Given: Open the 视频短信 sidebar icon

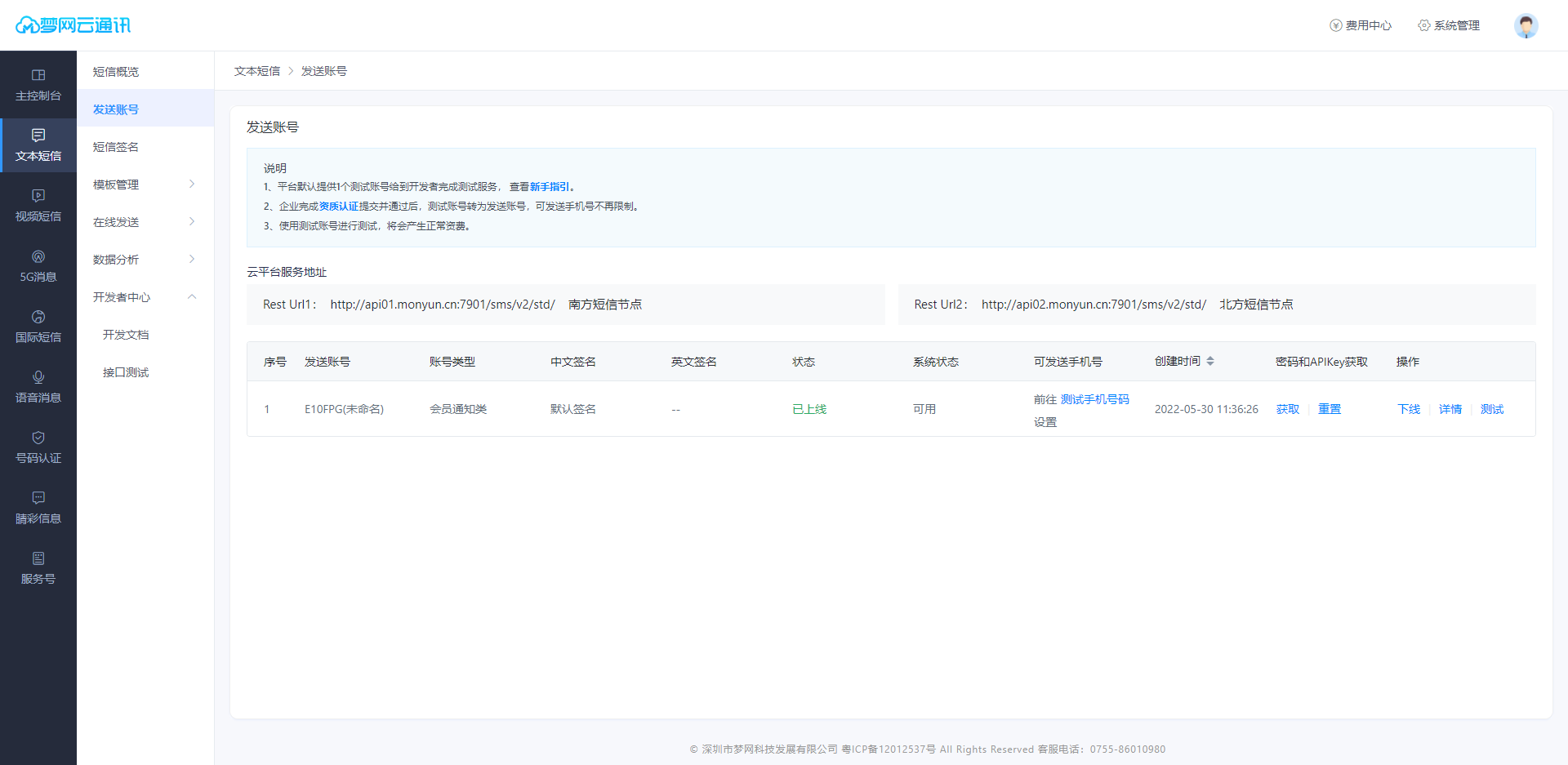Looking at the screenshot, I should click(x=38, y=196).
